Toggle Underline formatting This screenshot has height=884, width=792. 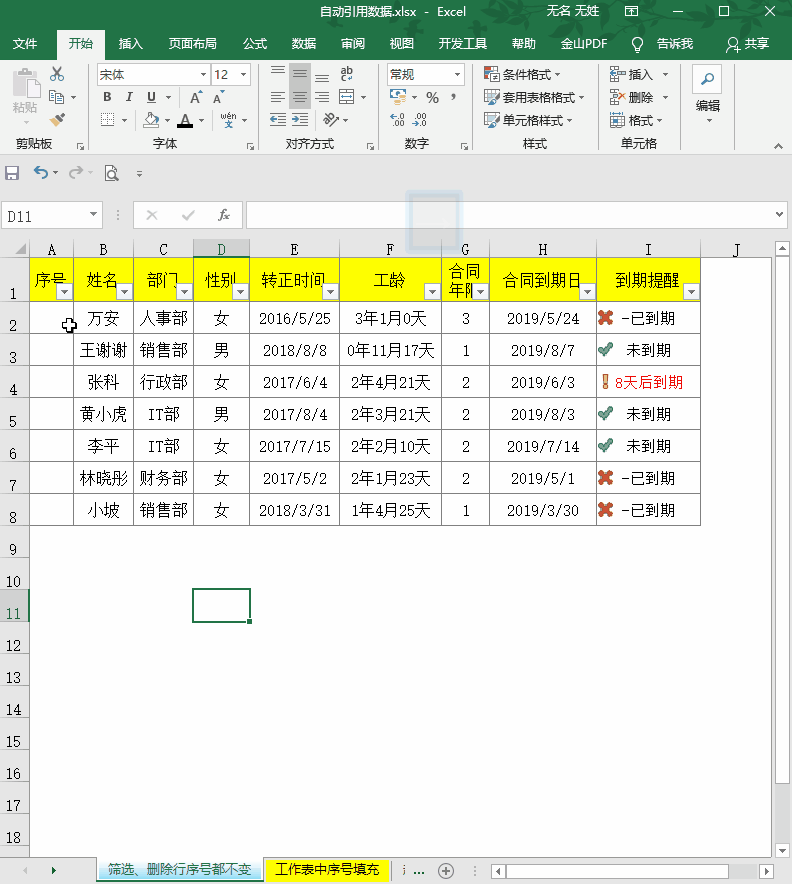coord(151,97)
